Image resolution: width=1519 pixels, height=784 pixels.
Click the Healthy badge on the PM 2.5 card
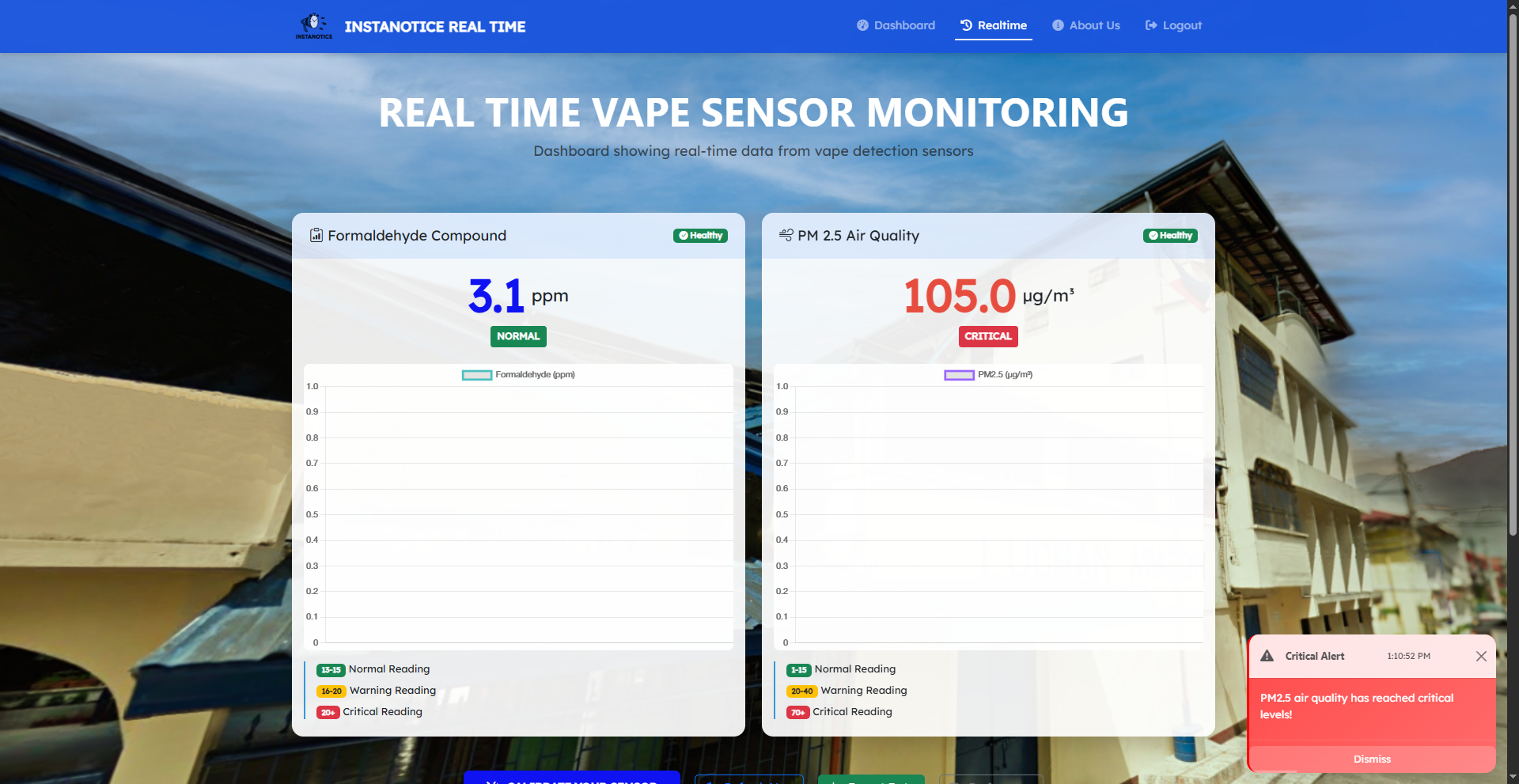pos(1170,236)
